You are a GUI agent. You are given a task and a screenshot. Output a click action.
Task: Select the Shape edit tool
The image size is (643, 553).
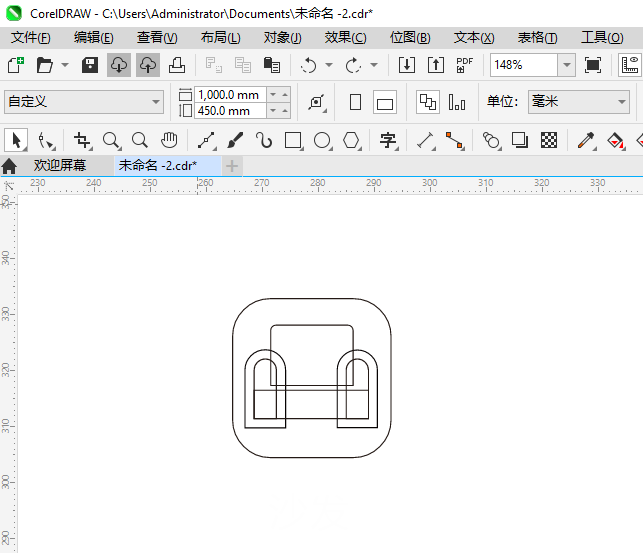tap(46, 141)
